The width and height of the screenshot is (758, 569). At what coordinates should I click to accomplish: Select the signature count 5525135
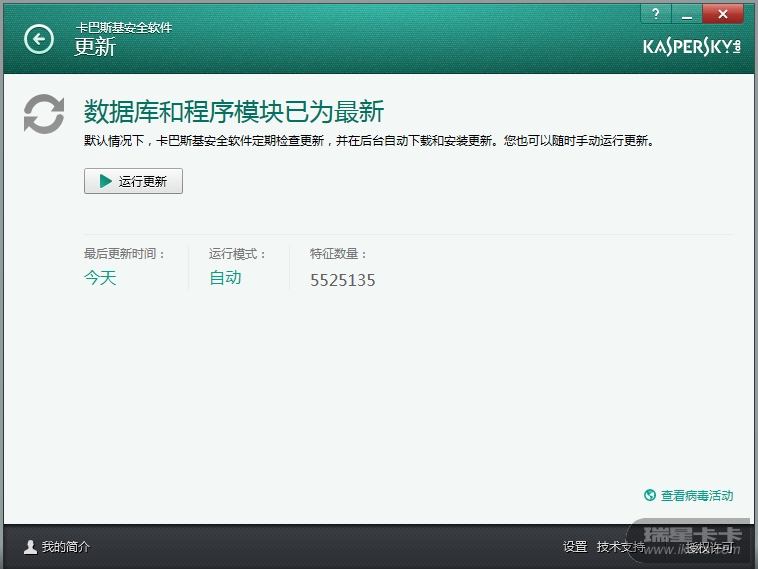coord(342,280)
